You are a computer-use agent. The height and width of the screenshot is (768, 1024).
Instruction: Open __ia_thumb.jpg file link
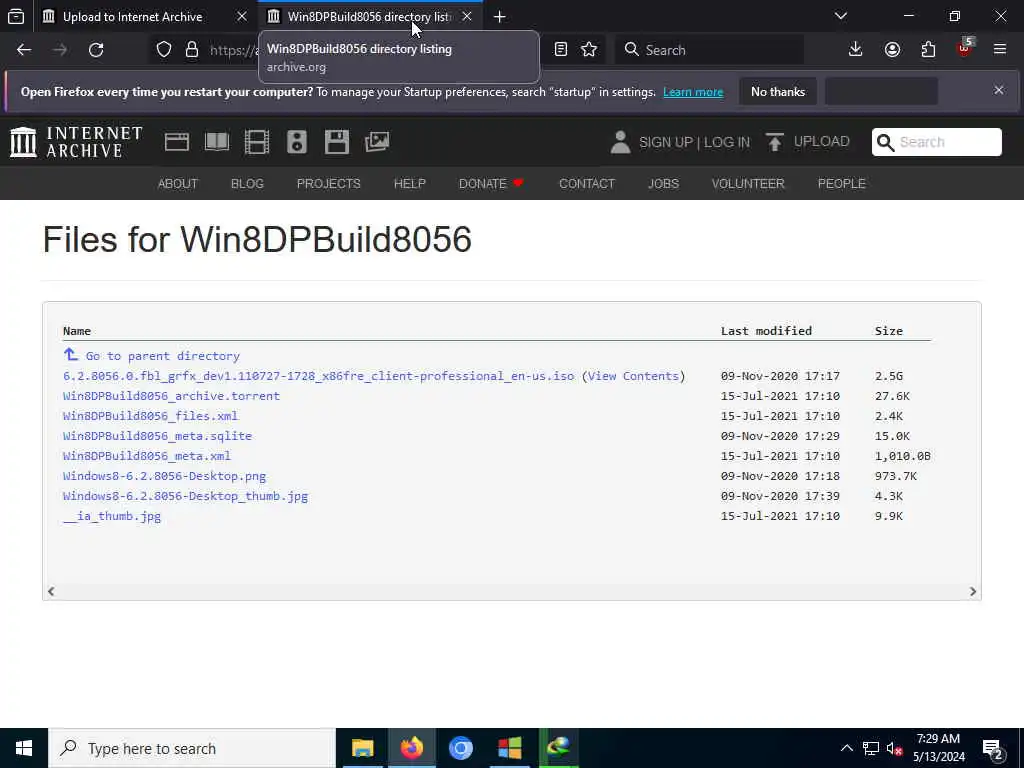pos(112,516)
